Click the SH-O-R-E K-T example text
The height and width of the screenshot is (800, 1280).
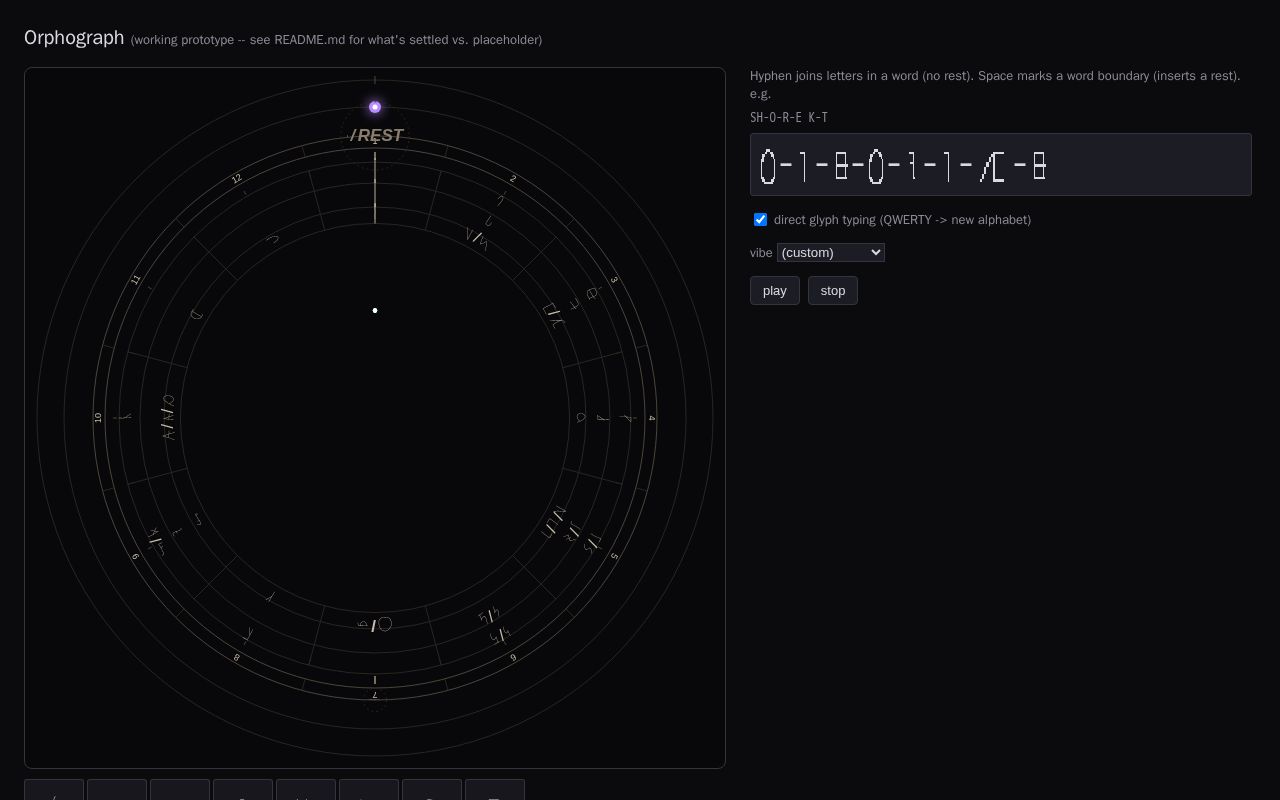click(x=789, y=118)
